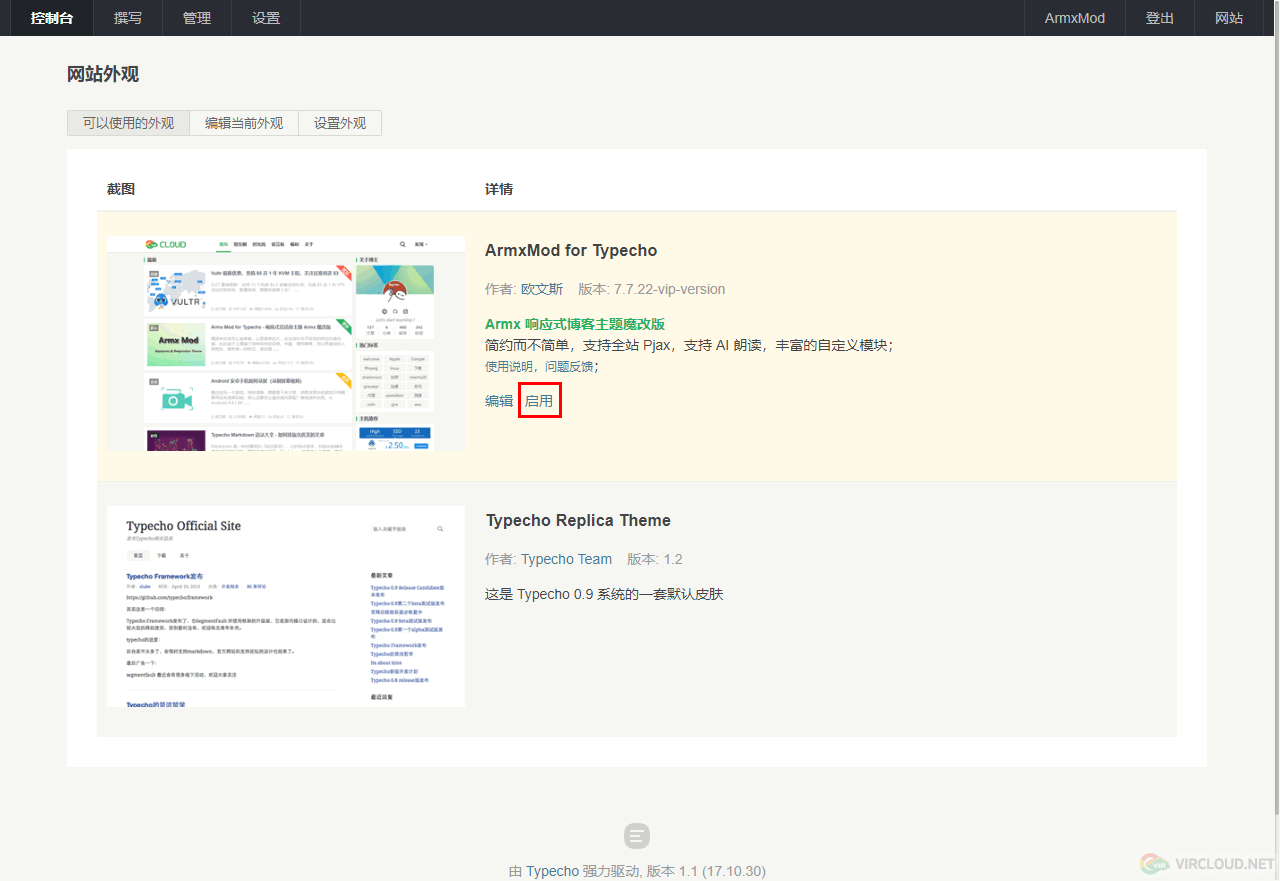
Task: Switch to 设置外观 tab
Action: click(x=340, y=123)
